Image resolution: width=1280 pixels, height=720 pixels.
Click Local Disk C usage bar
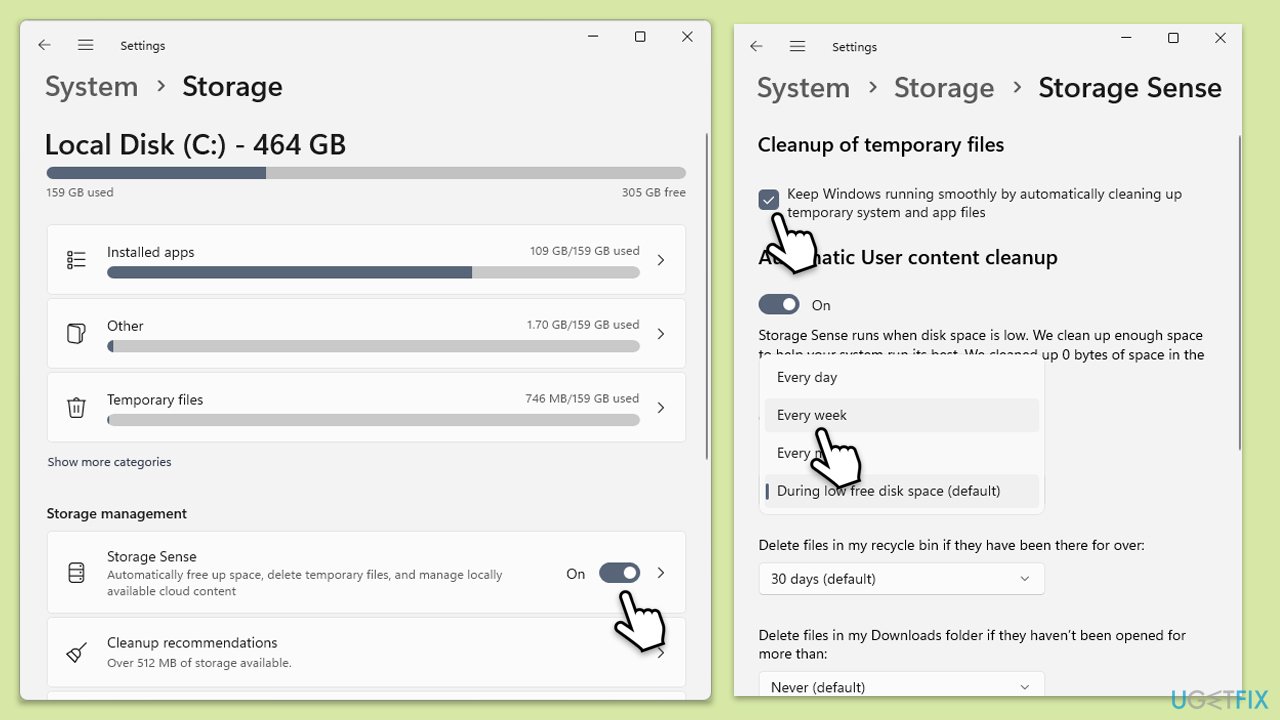coord(366,173)
